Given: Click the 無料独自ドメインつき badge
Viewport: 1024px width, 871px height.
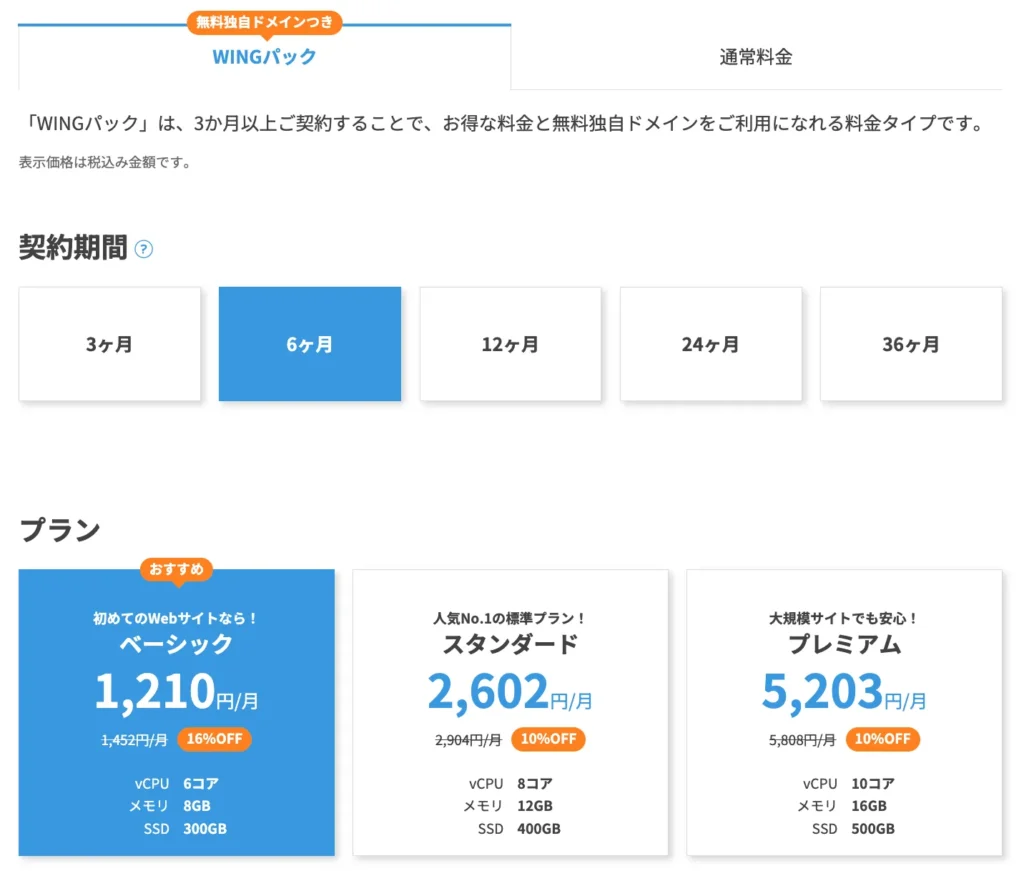Looking at the screenshot, I should click(265, 22).
